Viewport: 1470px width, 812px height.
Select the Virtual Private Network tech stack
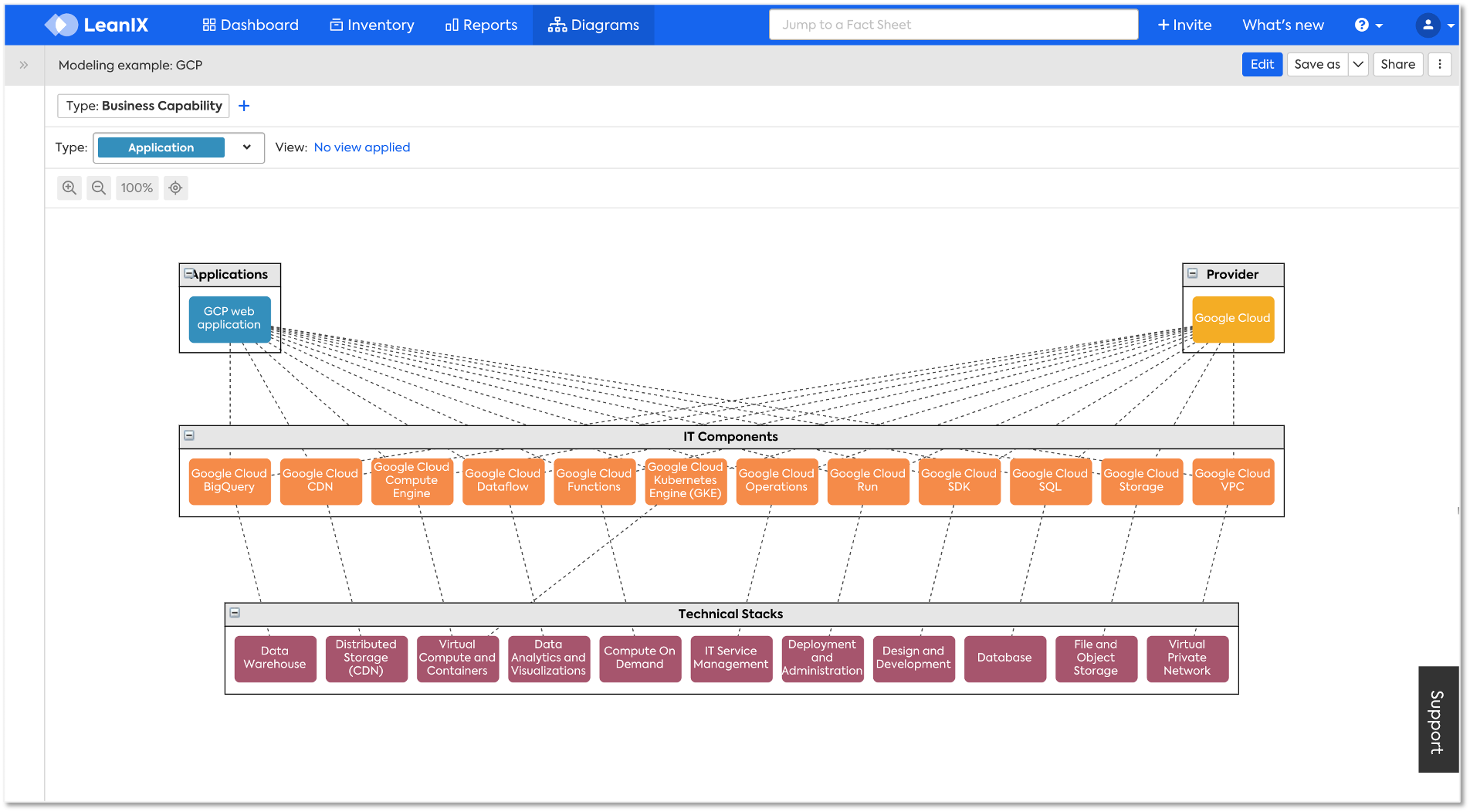[x=1187, y=658]
